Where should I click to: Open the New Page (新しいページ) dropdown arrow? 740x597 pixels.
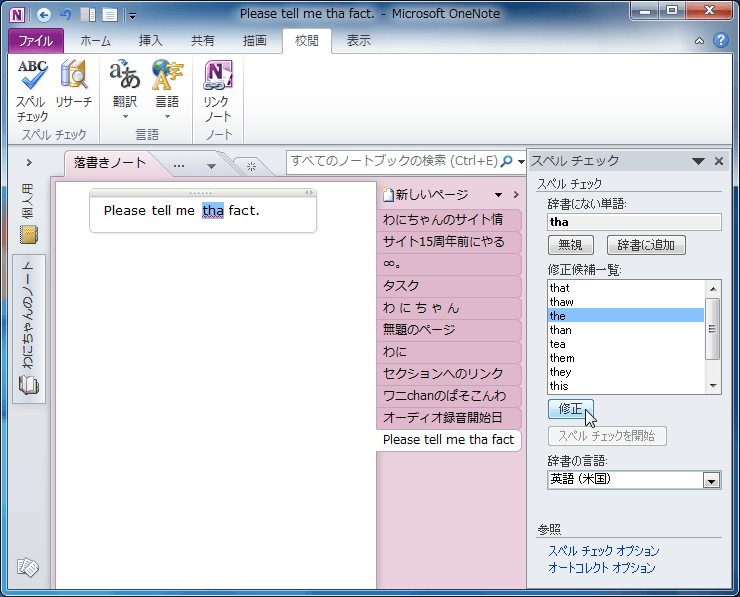pos(498,195)
